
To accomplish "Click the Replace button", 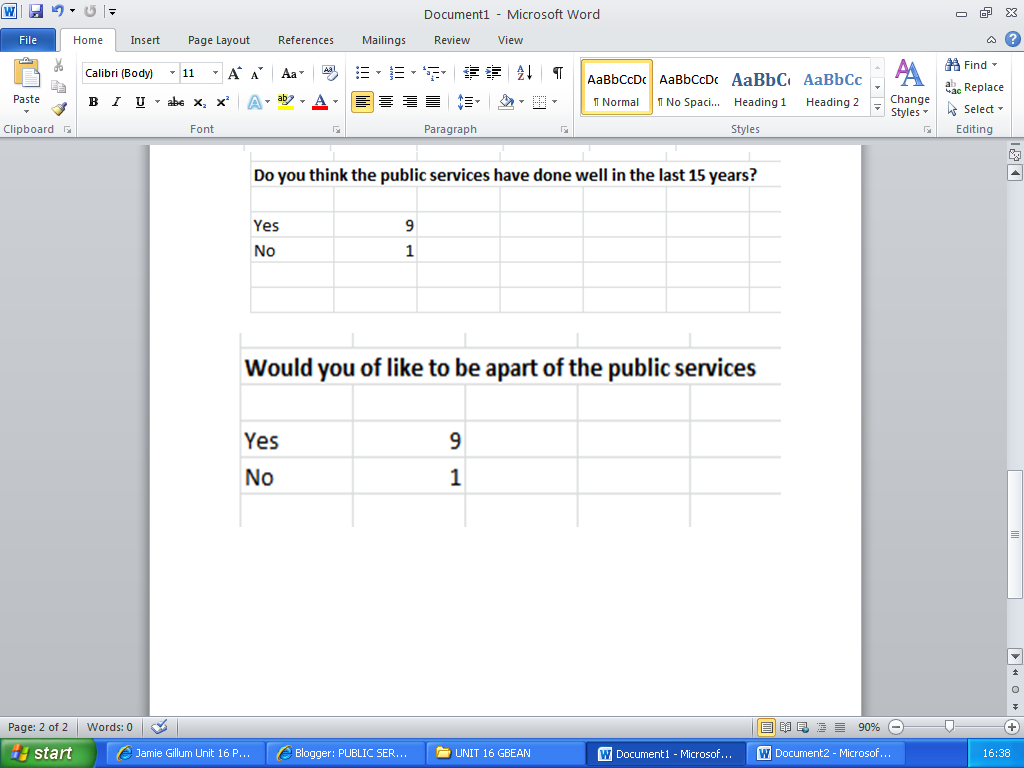I will point(974,87).
